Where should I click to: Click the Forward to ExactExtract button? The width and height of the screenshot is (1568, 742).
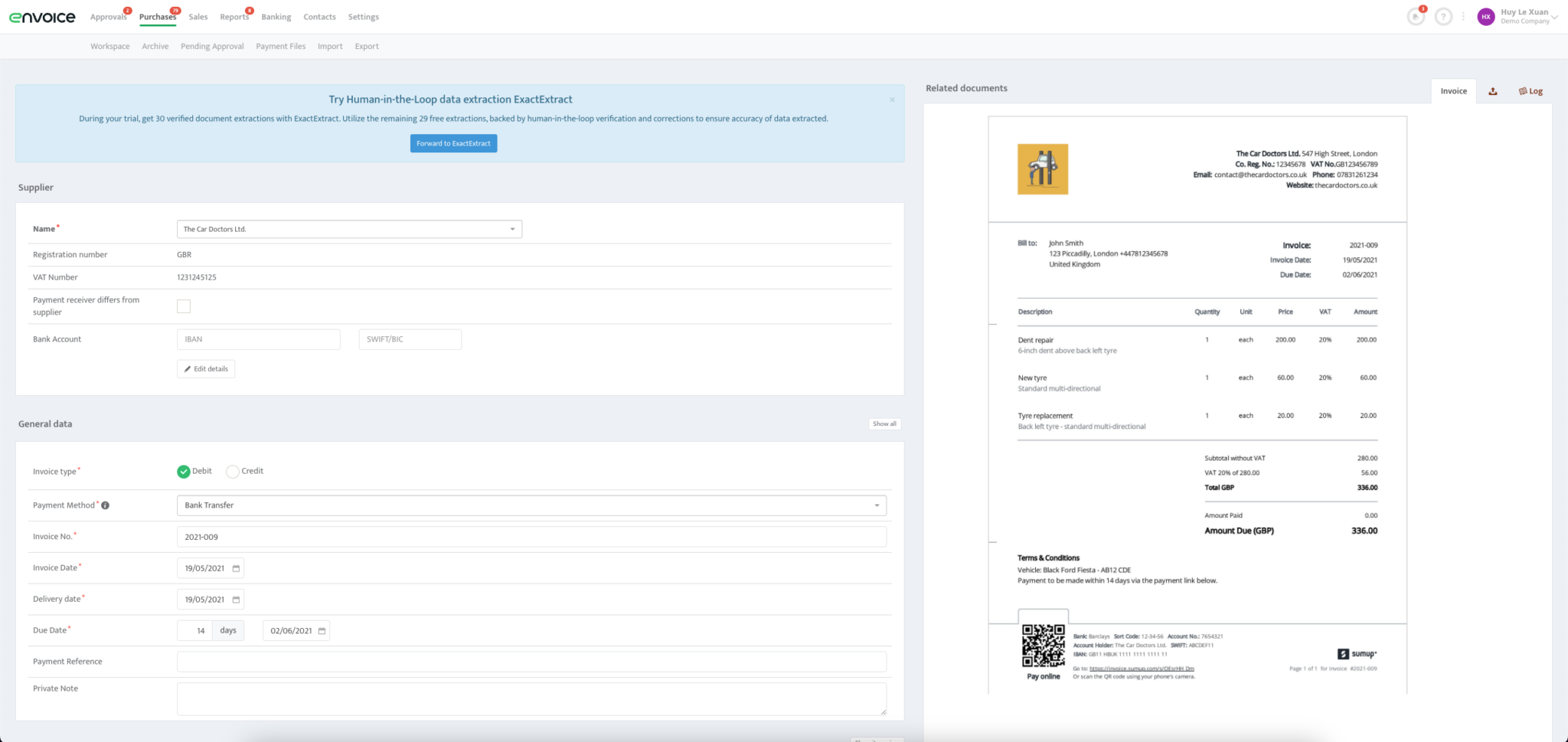pyautogui.click(x=453, y=143)
